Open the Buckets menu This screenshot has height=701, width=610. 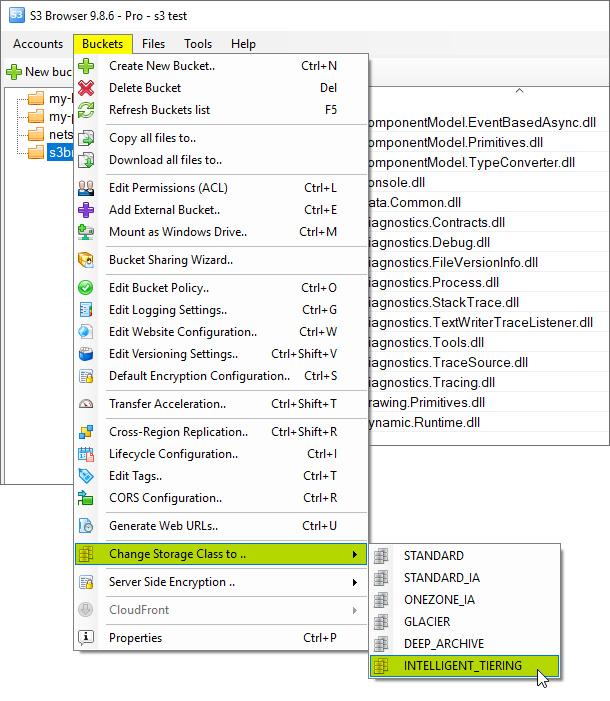pos(103,44)
